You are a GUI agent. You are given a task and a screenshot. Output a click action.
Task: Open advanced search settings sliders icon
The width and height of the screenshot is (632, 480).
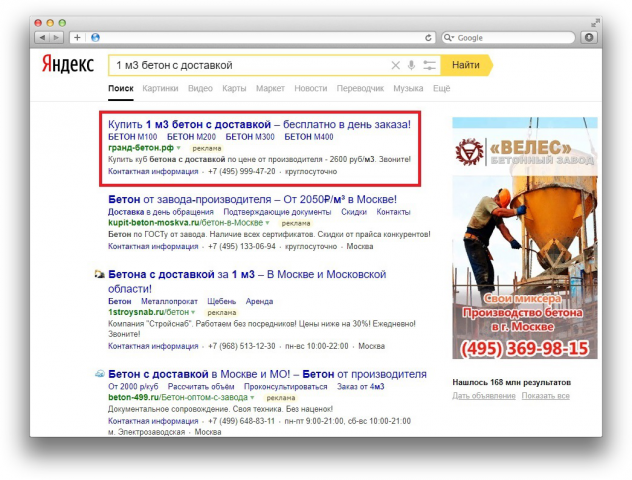click(430, 65)
